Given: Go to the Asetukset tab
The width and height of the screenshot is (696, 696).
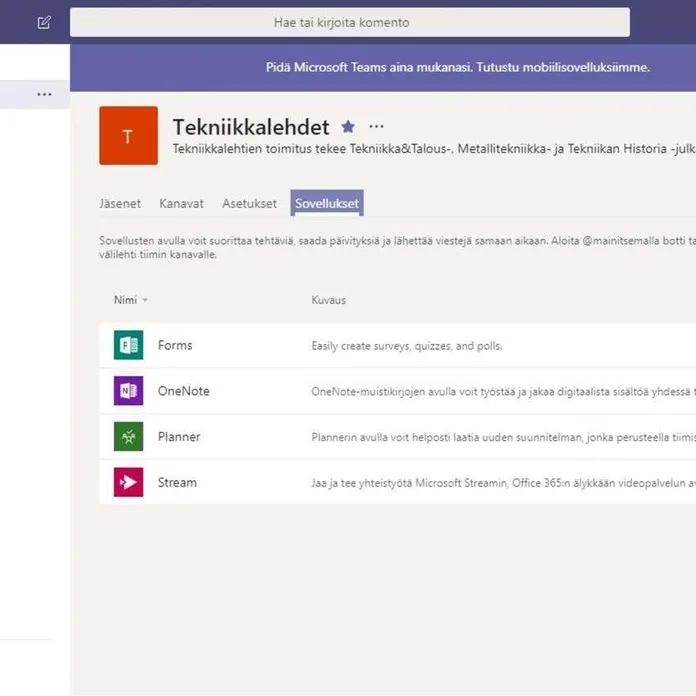Looking at the screenshot, I should (x=249, y=203).
